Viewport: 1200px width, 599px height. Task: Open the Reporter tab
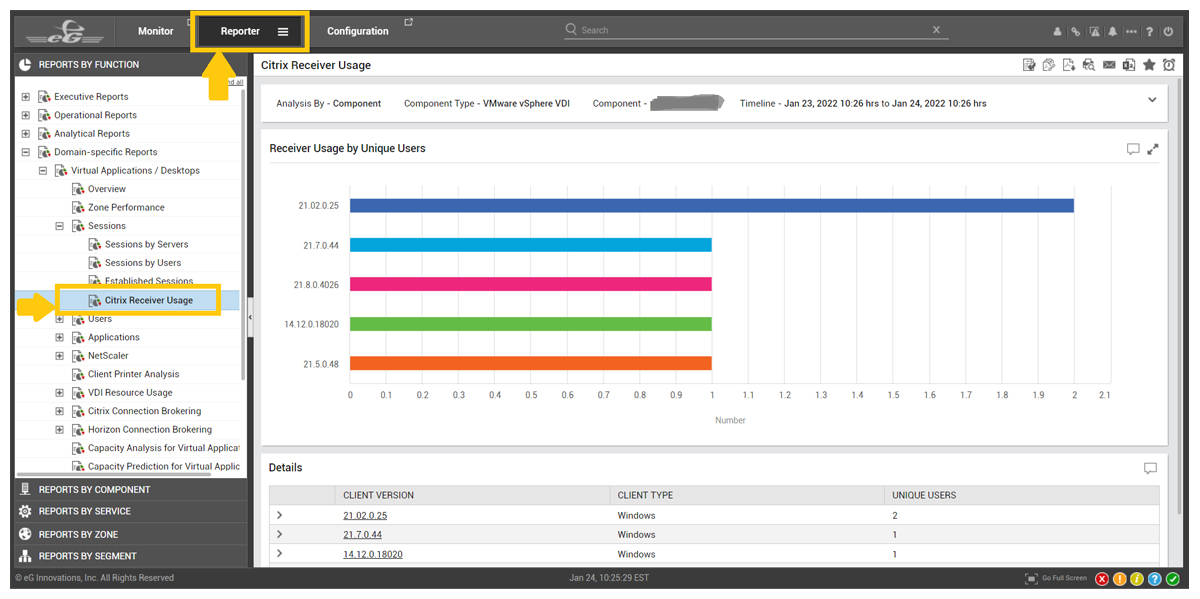coord(240,31)
